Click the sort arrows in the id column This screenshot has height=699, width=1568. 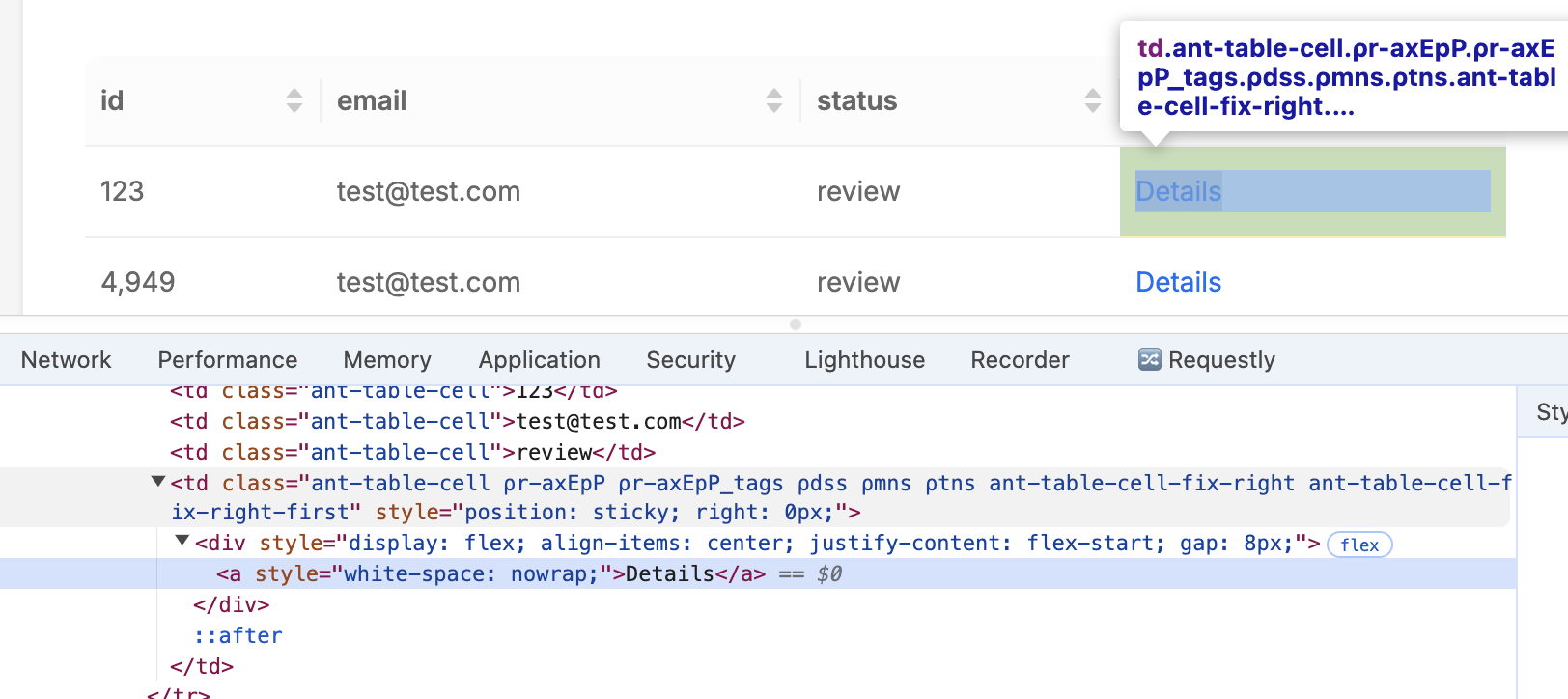[294, 100]
